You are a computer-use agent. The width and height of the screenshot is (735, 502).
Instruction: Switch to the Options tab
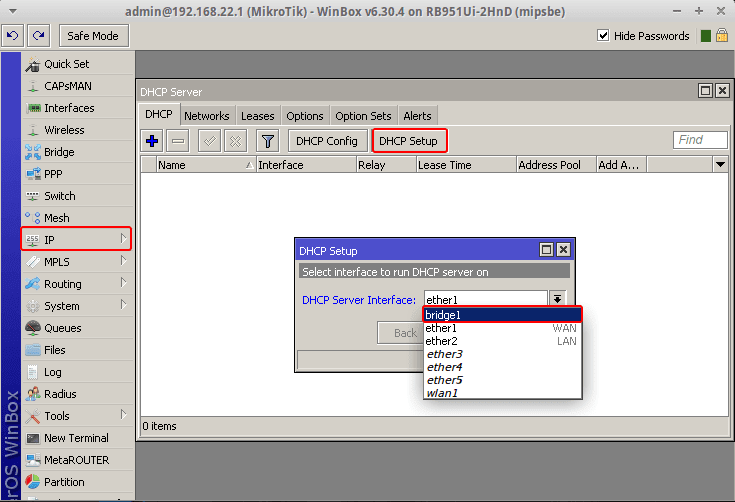pos(305,116)
